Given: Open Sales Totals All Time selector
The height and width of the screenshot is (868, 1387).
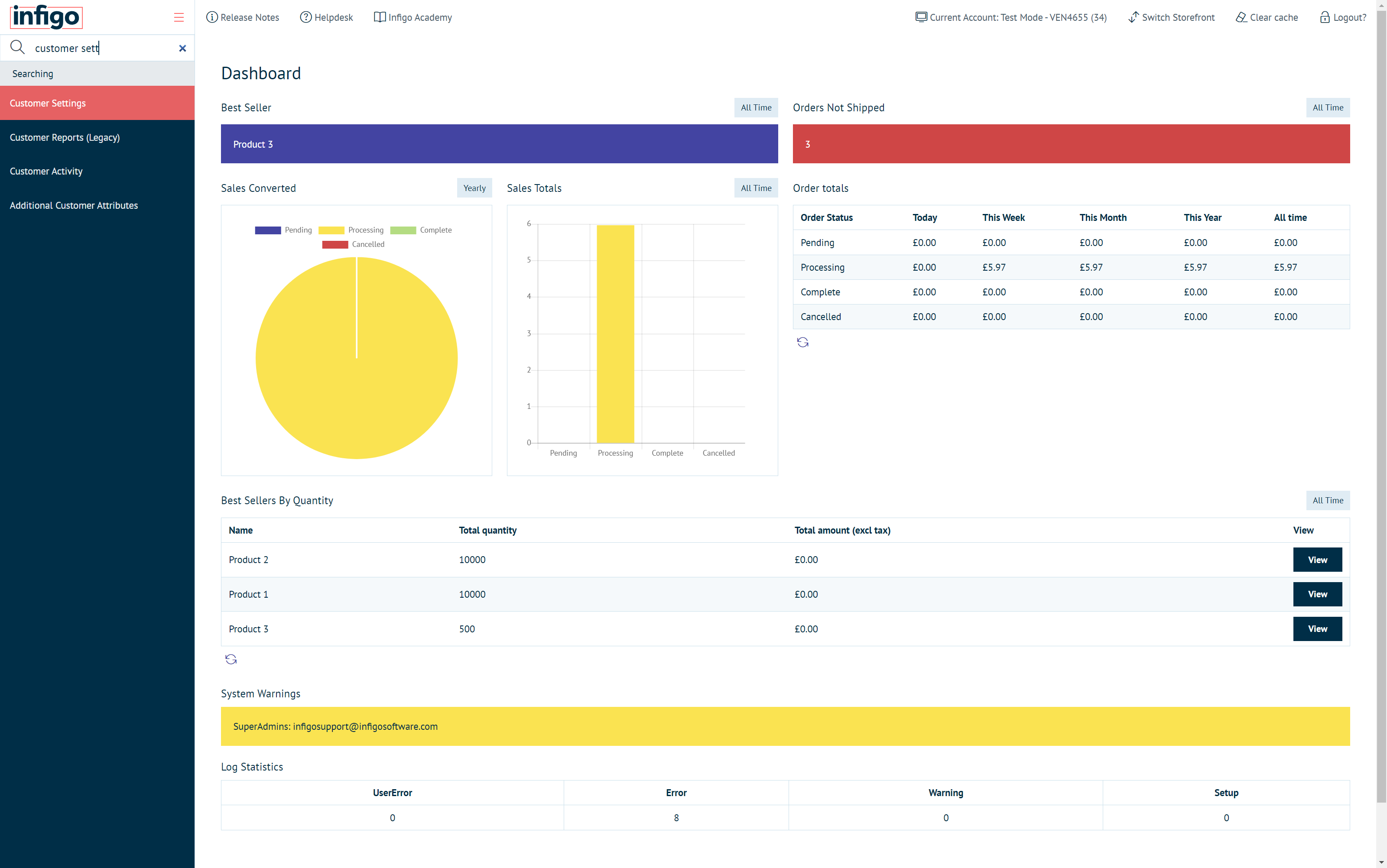Looking at the screenshot, I should pyautogui.click(x=756, y=188).
